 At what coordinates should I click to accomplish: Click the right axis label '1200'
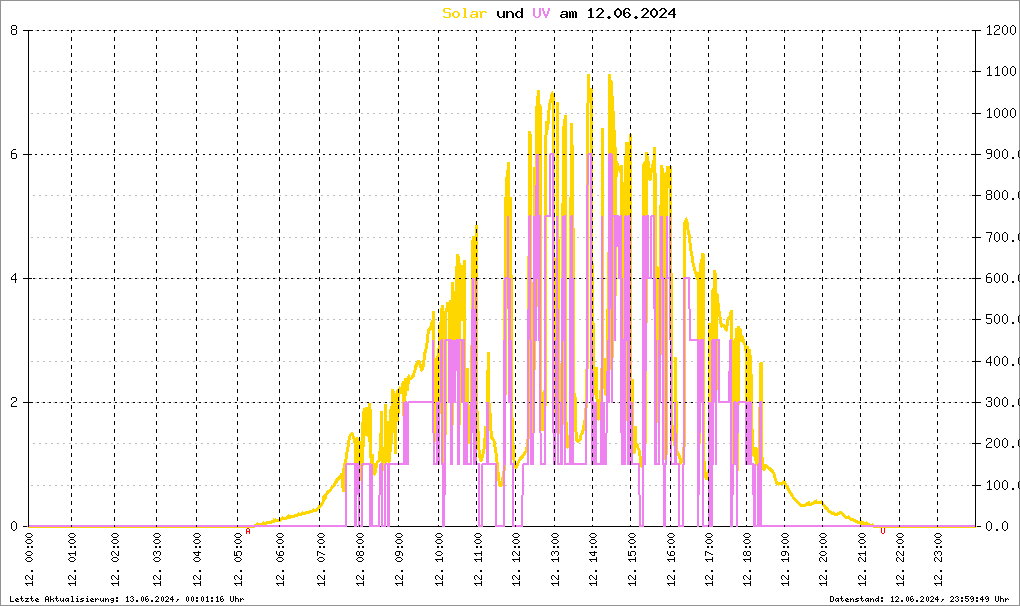(1000, 30)
